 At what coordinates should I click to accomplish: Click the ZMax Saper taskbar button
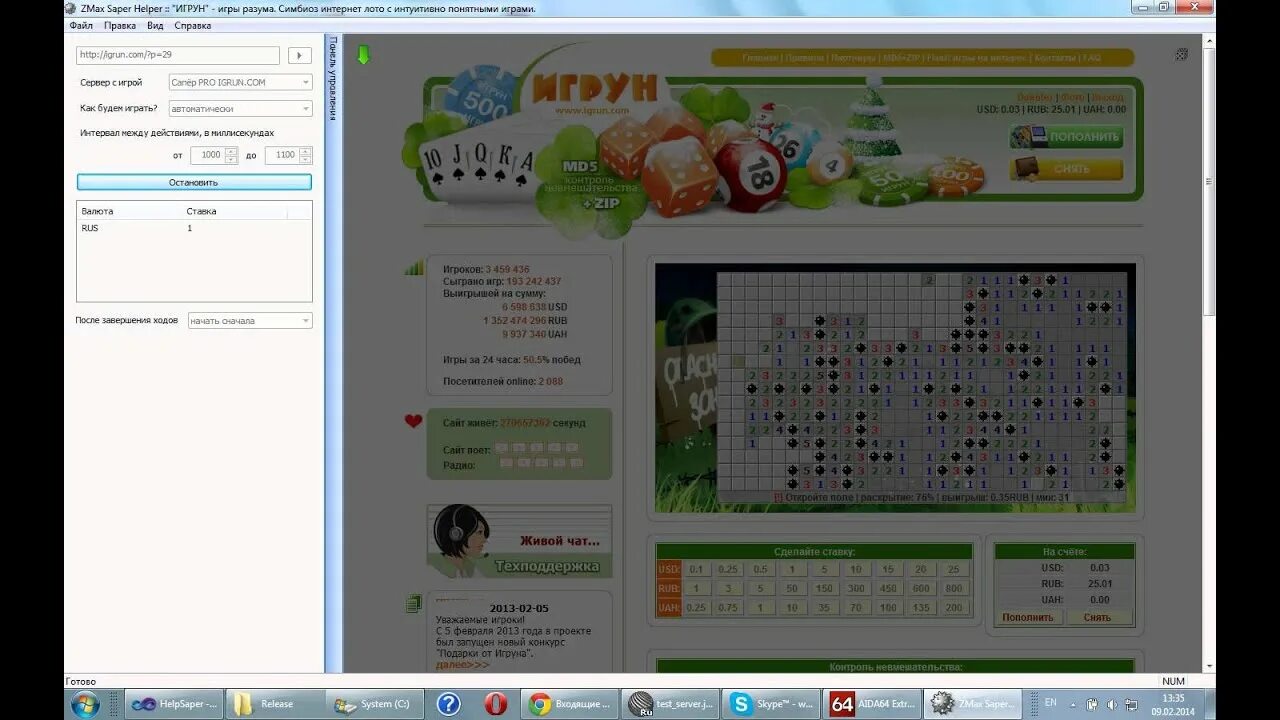coord(972,704)
